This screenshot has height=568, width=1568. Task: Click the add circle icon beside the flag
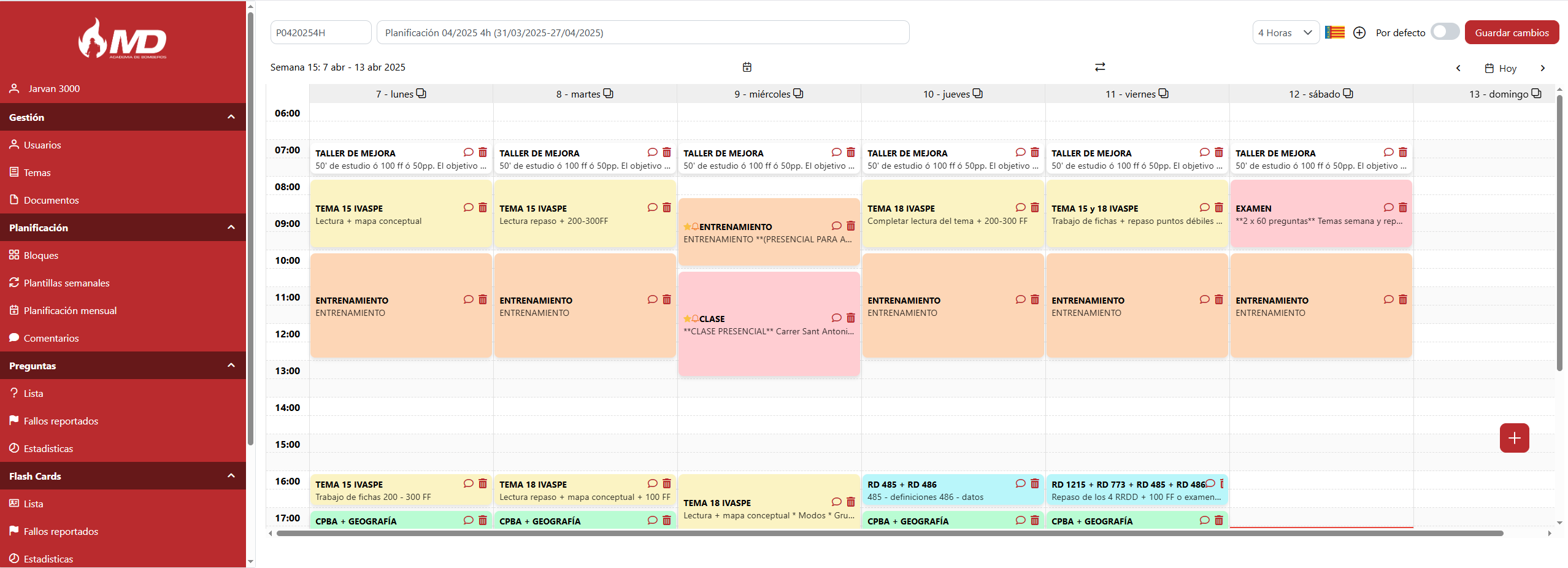(x=1359, y=33)
